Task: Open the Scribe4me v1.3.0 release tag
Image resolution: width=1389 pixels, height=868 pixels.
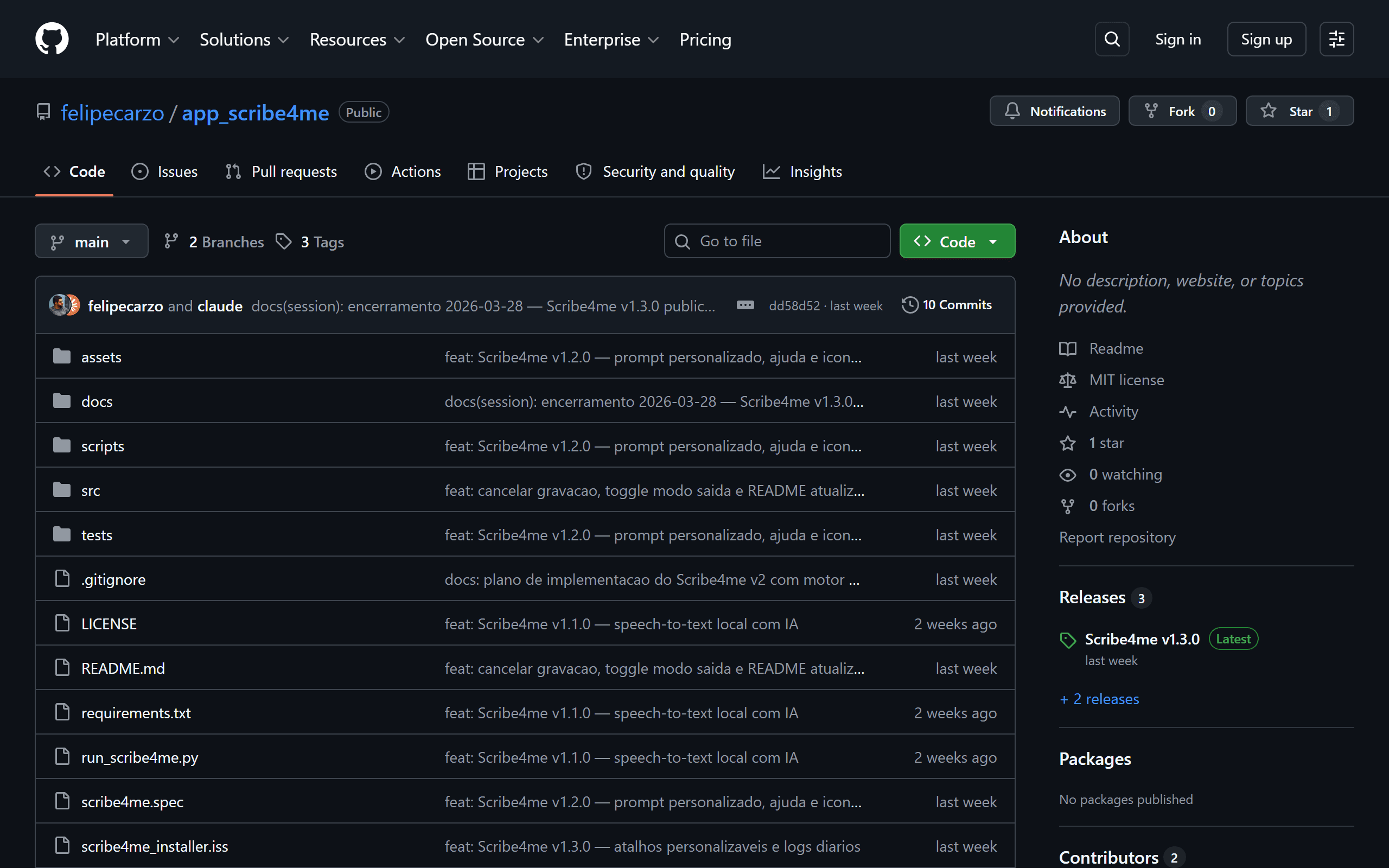Action: (x=1142, y=639)
